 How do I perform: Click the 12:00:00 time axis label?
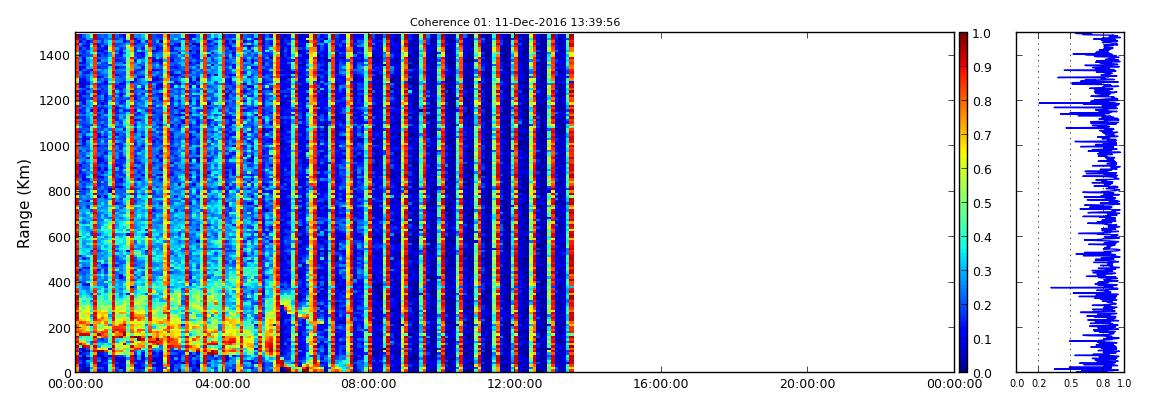(x=514, y=384)
